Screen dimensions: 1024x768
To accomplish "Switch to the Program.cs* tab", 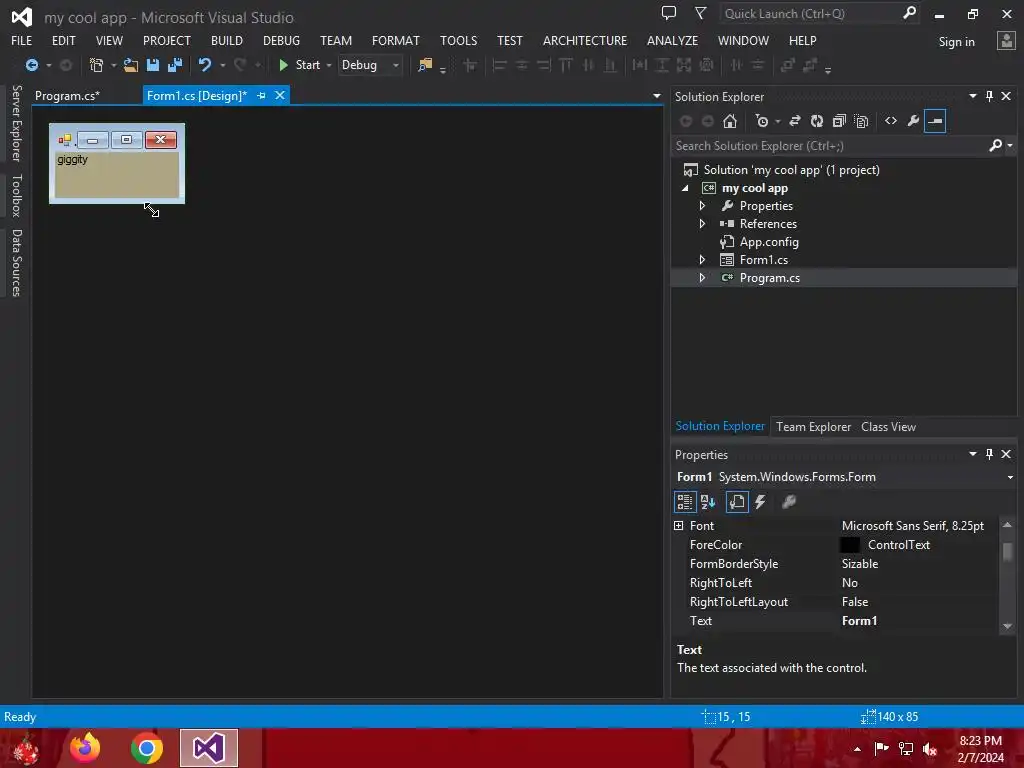I will [x=67, y=95].
